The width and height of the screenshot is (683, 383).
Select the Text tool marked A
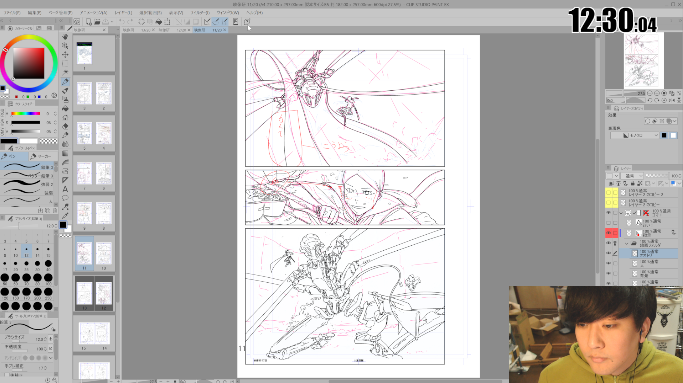tap(65, 189)
